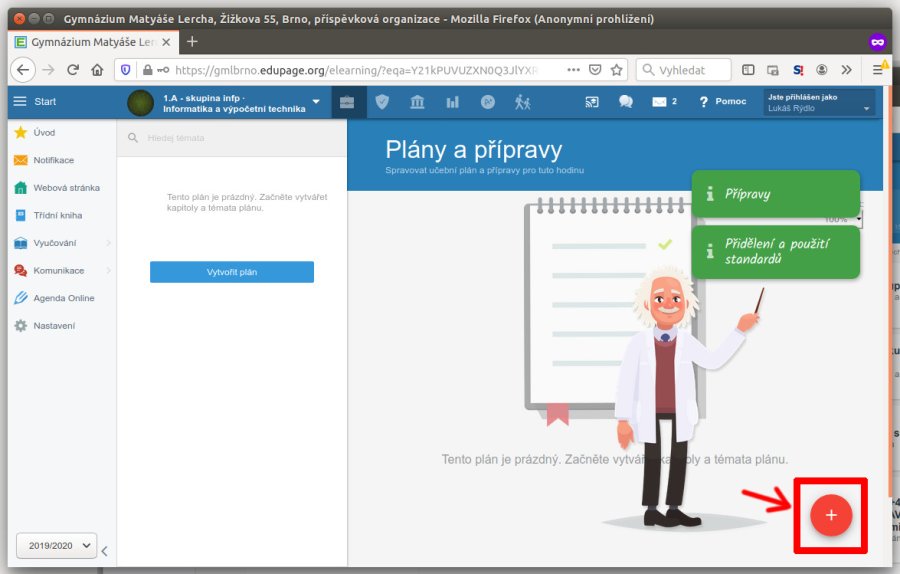Open the chat bubbles icon
The image size is (900, 574).
[x=626, y=102]
